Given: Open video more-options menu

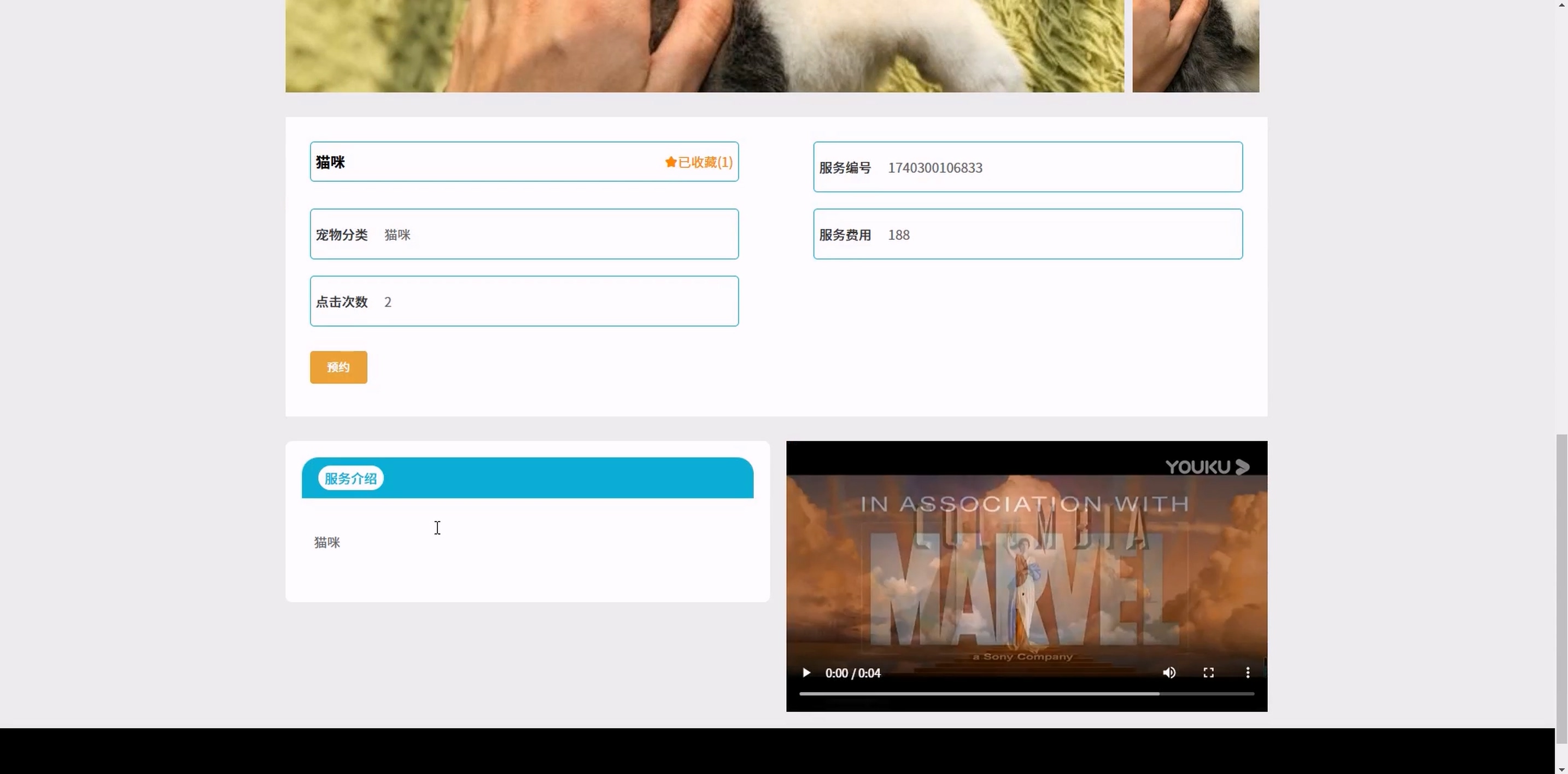Looking at the screenshot, I should point(1247,672).
